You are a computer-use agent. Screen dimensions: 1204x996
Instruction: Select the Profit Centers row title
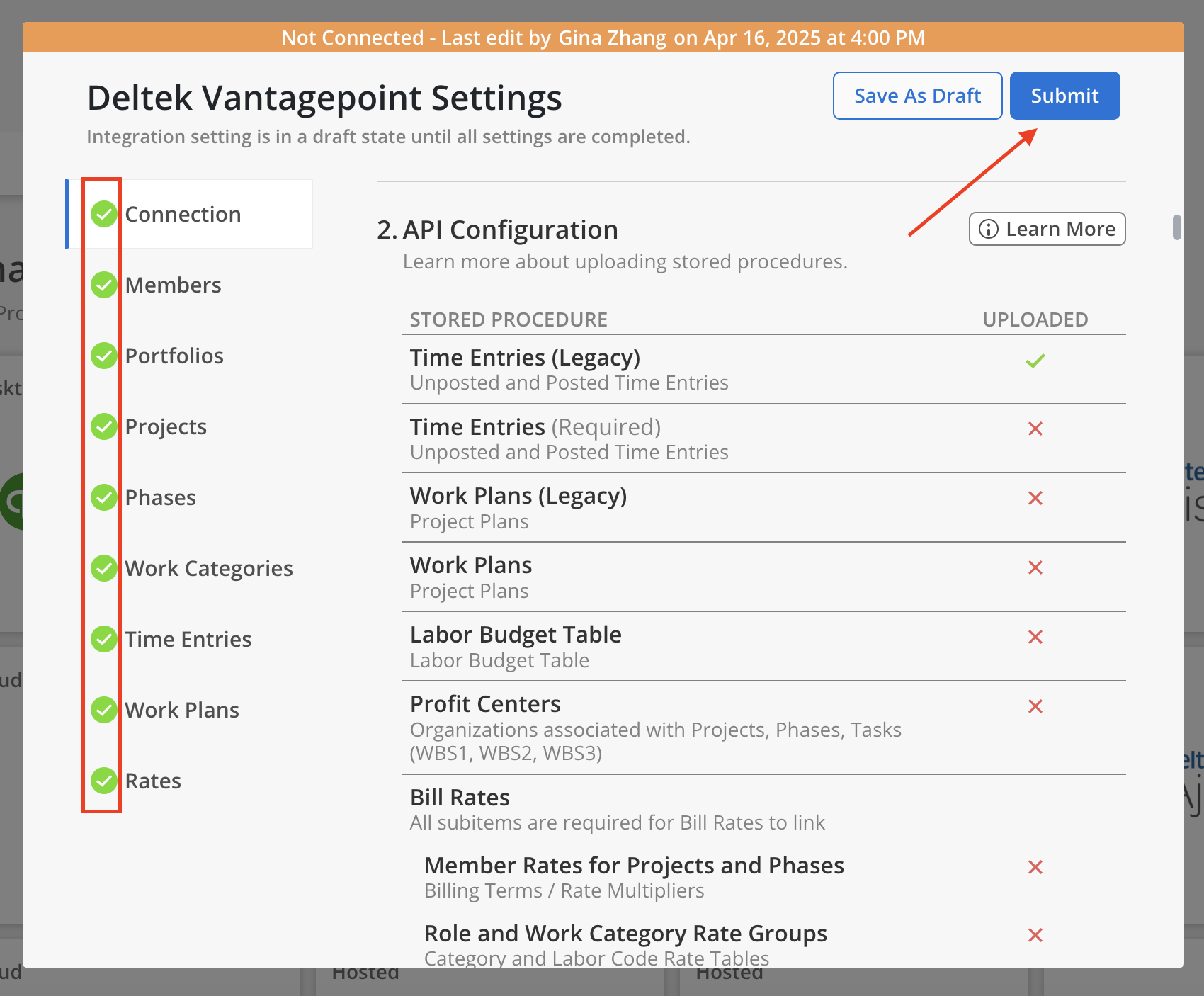485,704
